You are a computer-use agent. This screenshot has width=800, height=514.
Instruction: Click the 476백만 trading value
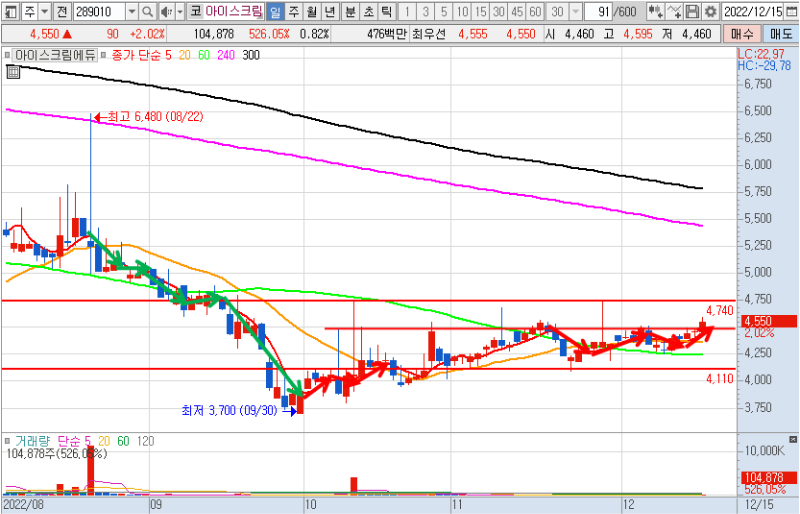pyautogui.click(x=387, y=34)
